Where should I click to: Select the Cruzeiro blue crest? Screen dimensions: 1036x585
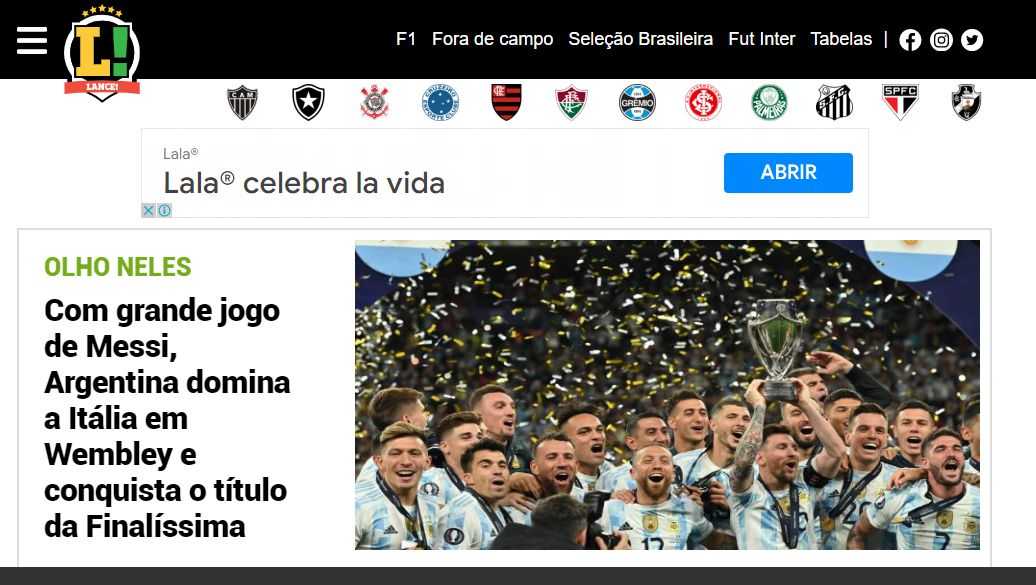pyautogui.click(x=441, y=102)
